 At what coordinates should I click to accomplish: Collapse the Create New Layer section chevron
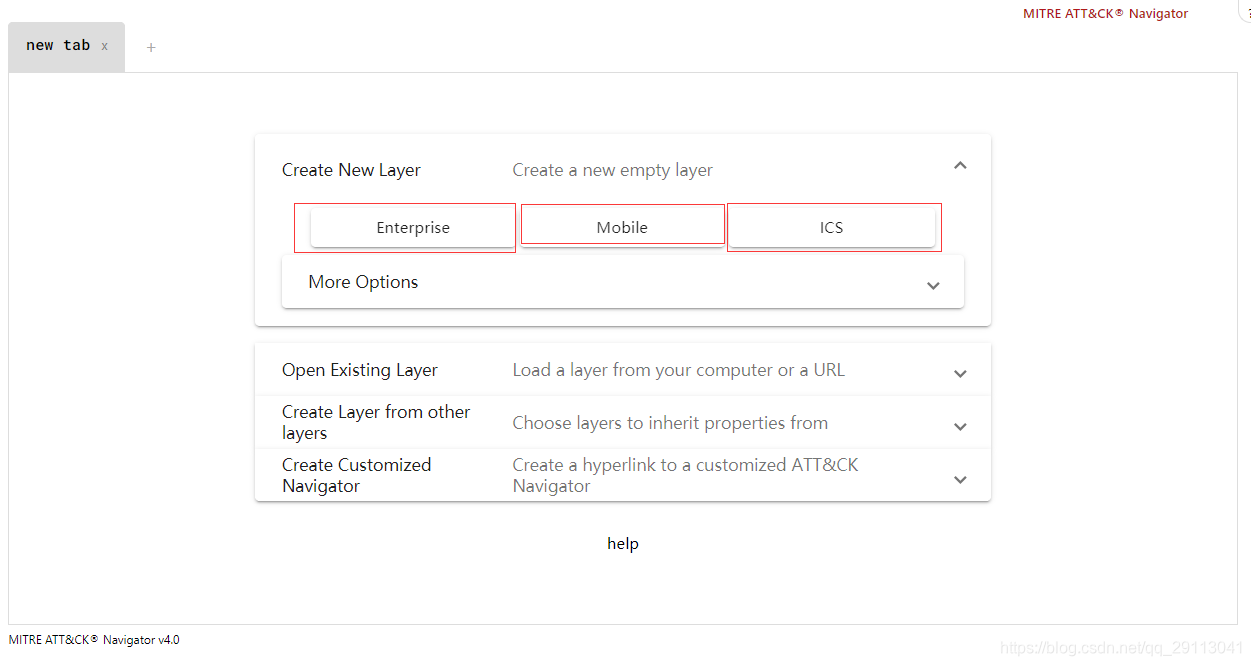click(x=960, y=166)
